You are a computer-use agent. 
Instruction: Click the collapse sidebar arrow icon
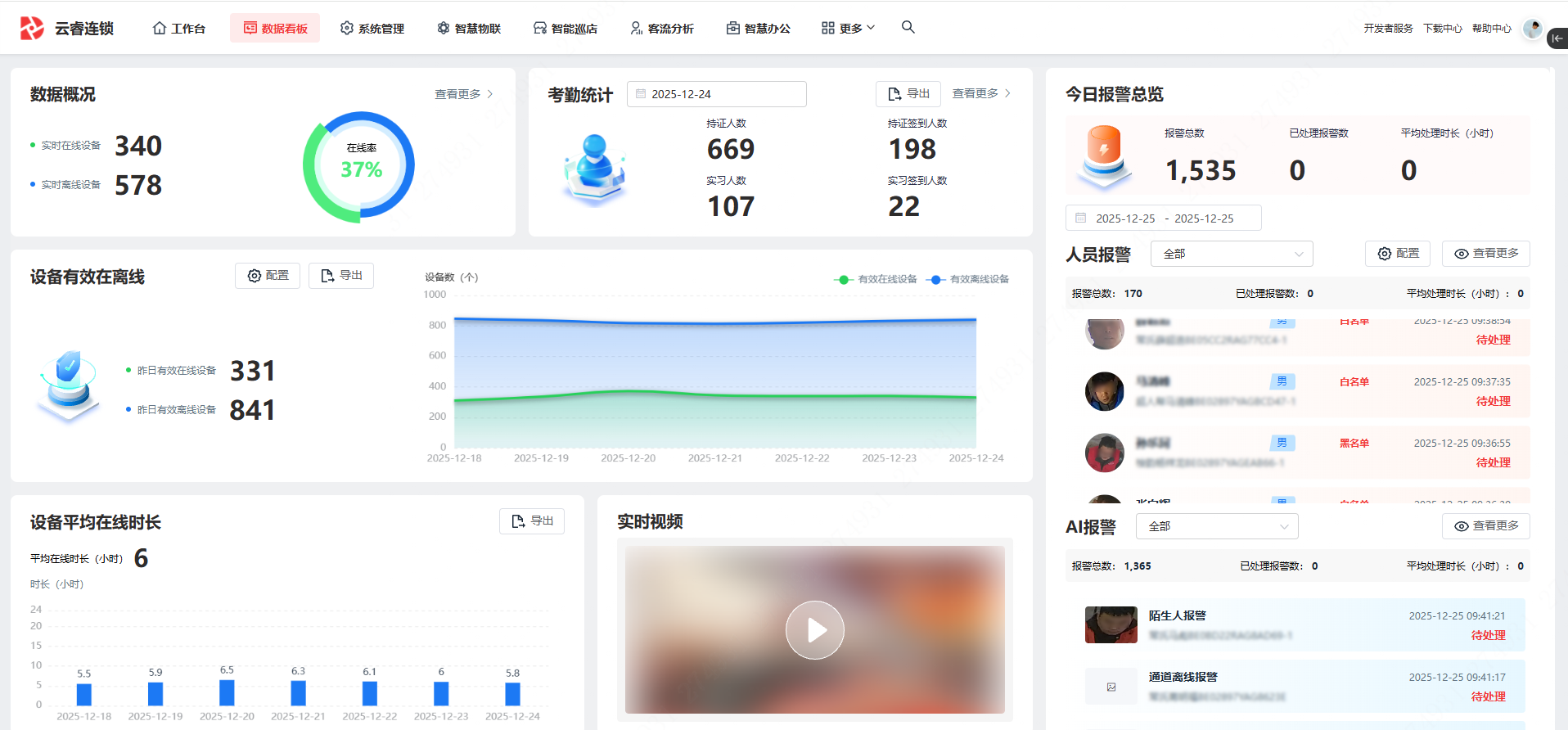tap(1557, 38)
